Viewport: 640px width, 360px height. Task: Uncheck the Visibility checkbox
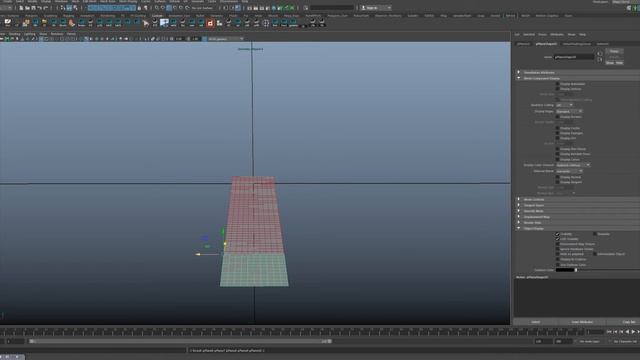[558, 234]
